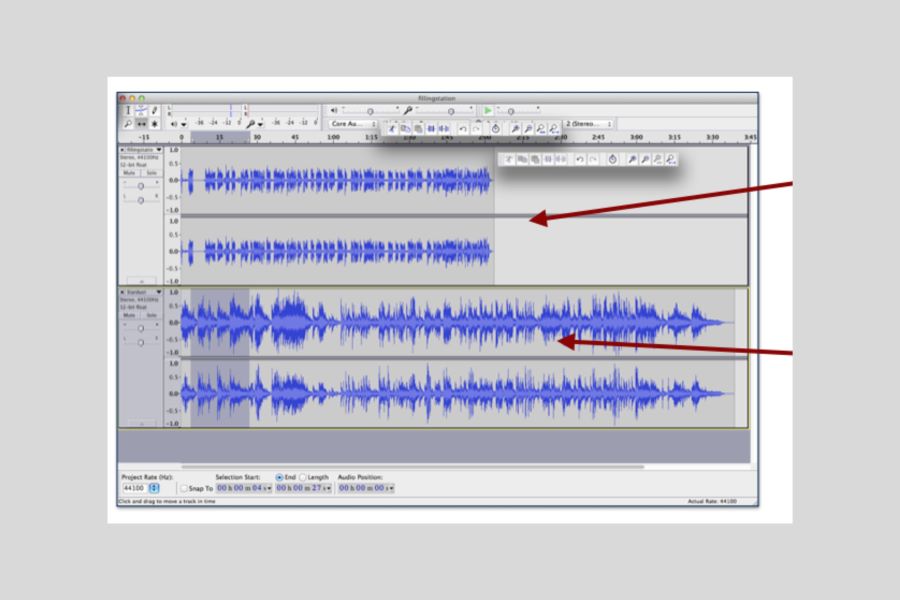Open the Selection Start time format arrow
Screen dimensions: 900x600
click(269, 488)
